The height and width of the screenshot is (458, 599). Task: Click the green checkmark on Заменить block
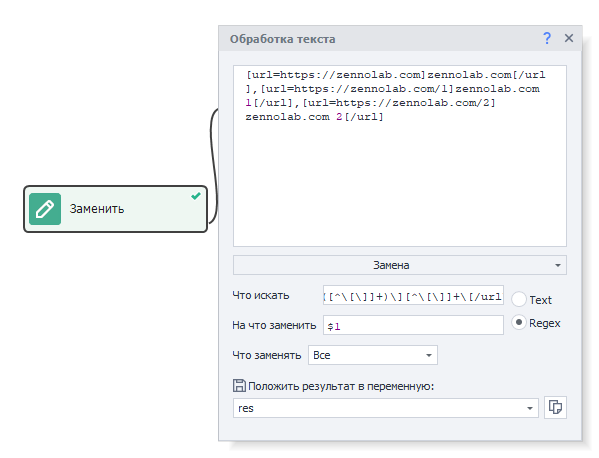[x=196, y=196]
